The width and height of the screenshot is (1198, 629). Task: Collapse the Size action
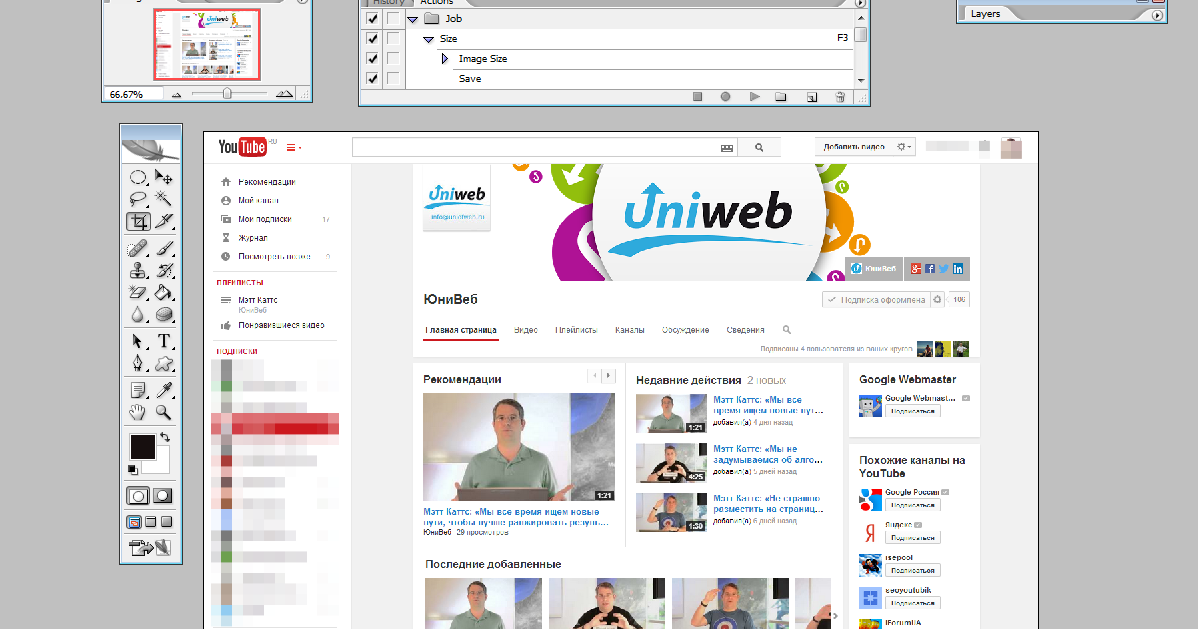pos(428,39)
